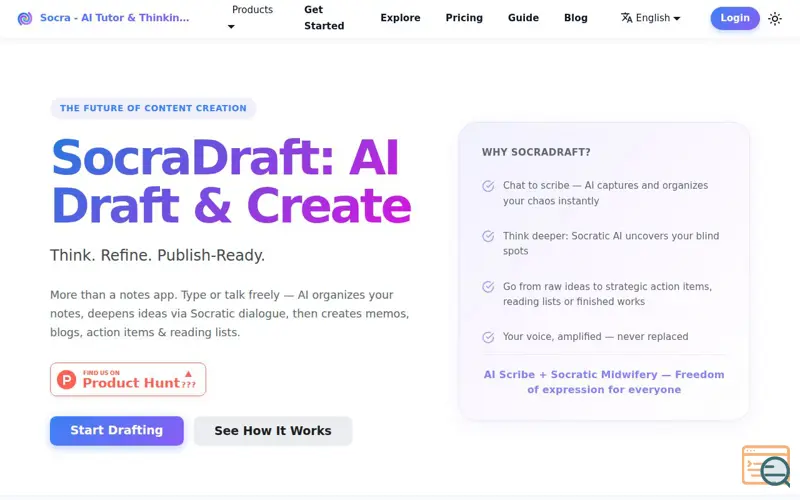Screen dimensions: 800x500
Task: Open the Socra - AI Tutor home link
Action: [104, 18]
